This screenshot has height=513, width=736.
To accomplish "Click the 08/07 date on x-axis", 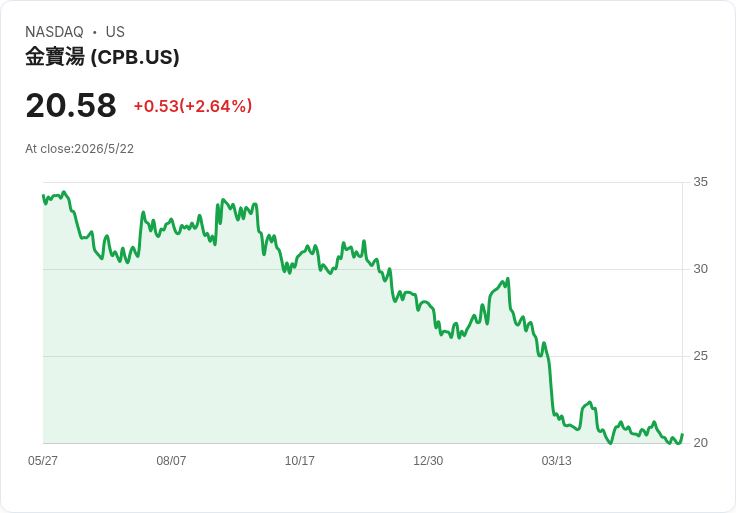I will coord(171,461).
